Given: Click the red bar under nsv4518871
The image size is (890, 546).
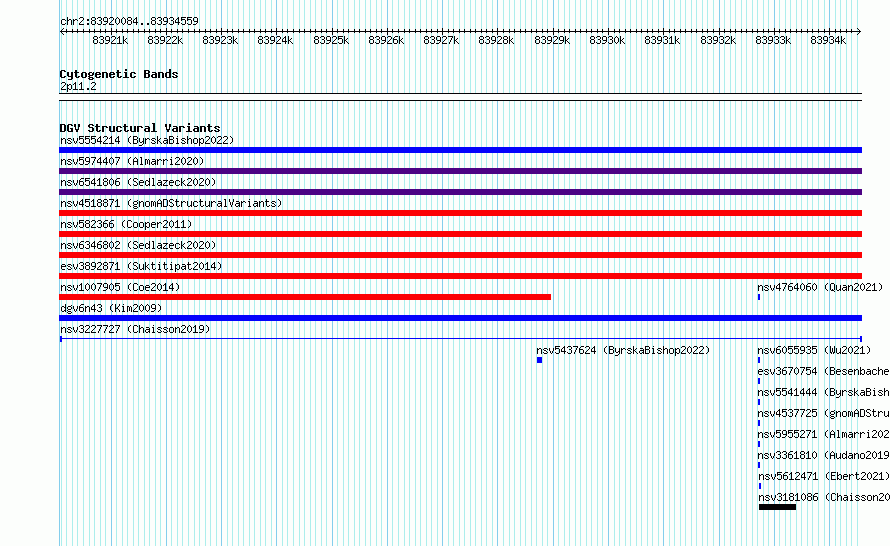Looking at the screenshot, I should (x=460, y=213).
